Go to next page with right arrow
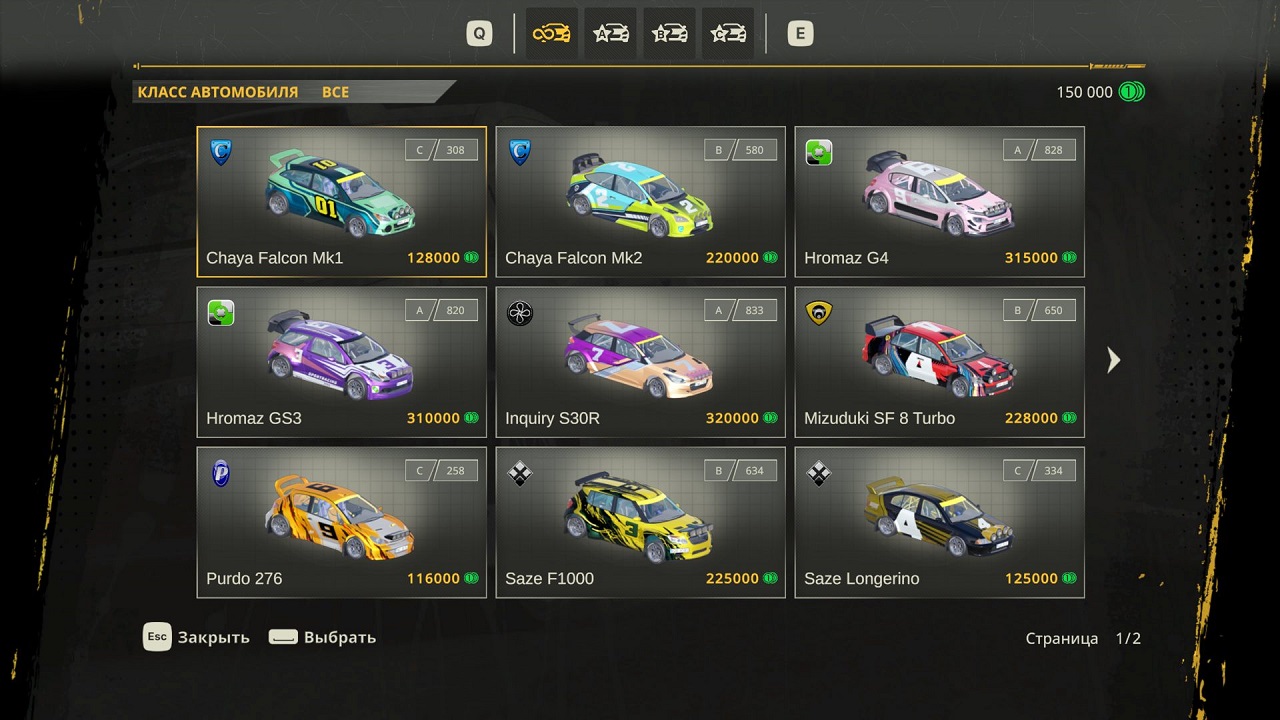 [1114, 360]
